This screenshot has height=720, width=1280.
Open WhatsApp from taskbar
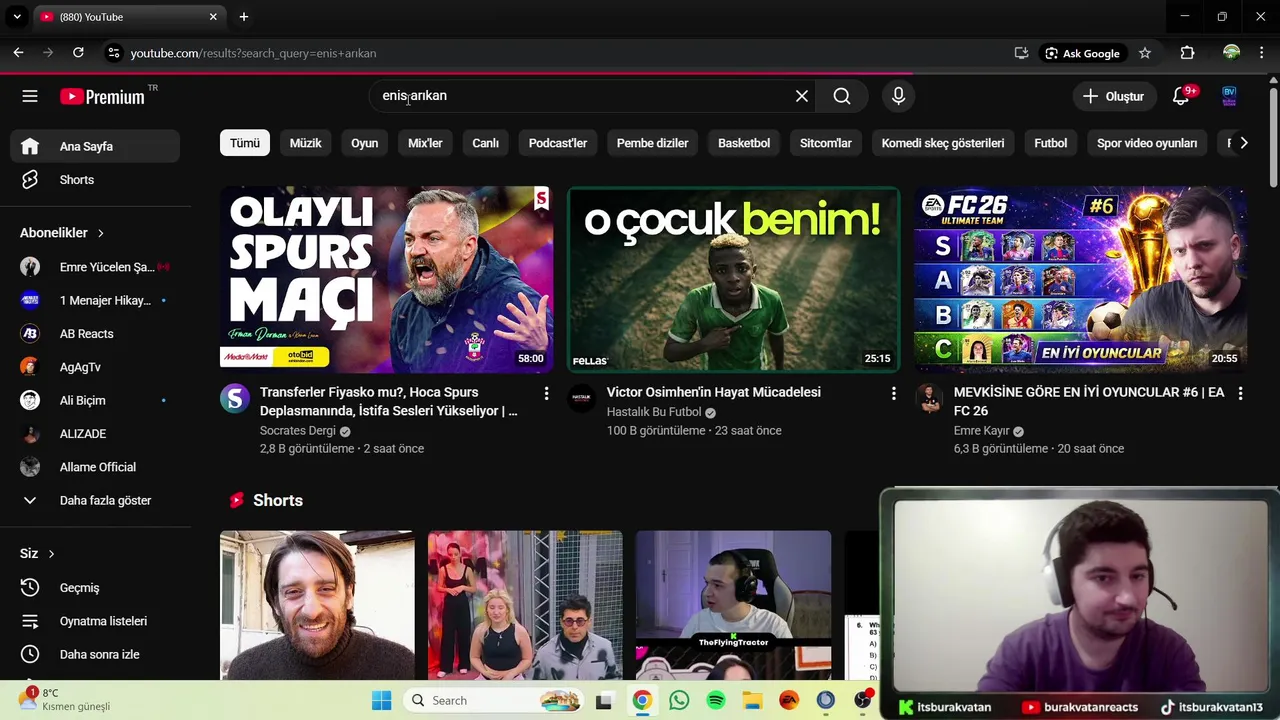(679, 700)
